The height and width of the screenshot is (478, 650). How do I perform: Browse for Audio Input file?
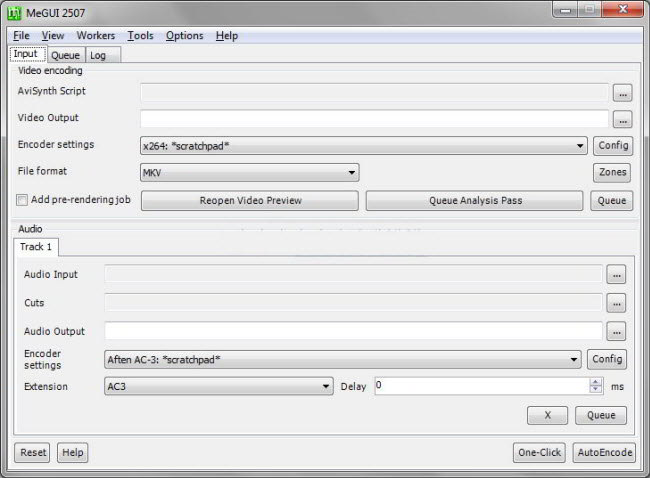click(x=616, y=274)
